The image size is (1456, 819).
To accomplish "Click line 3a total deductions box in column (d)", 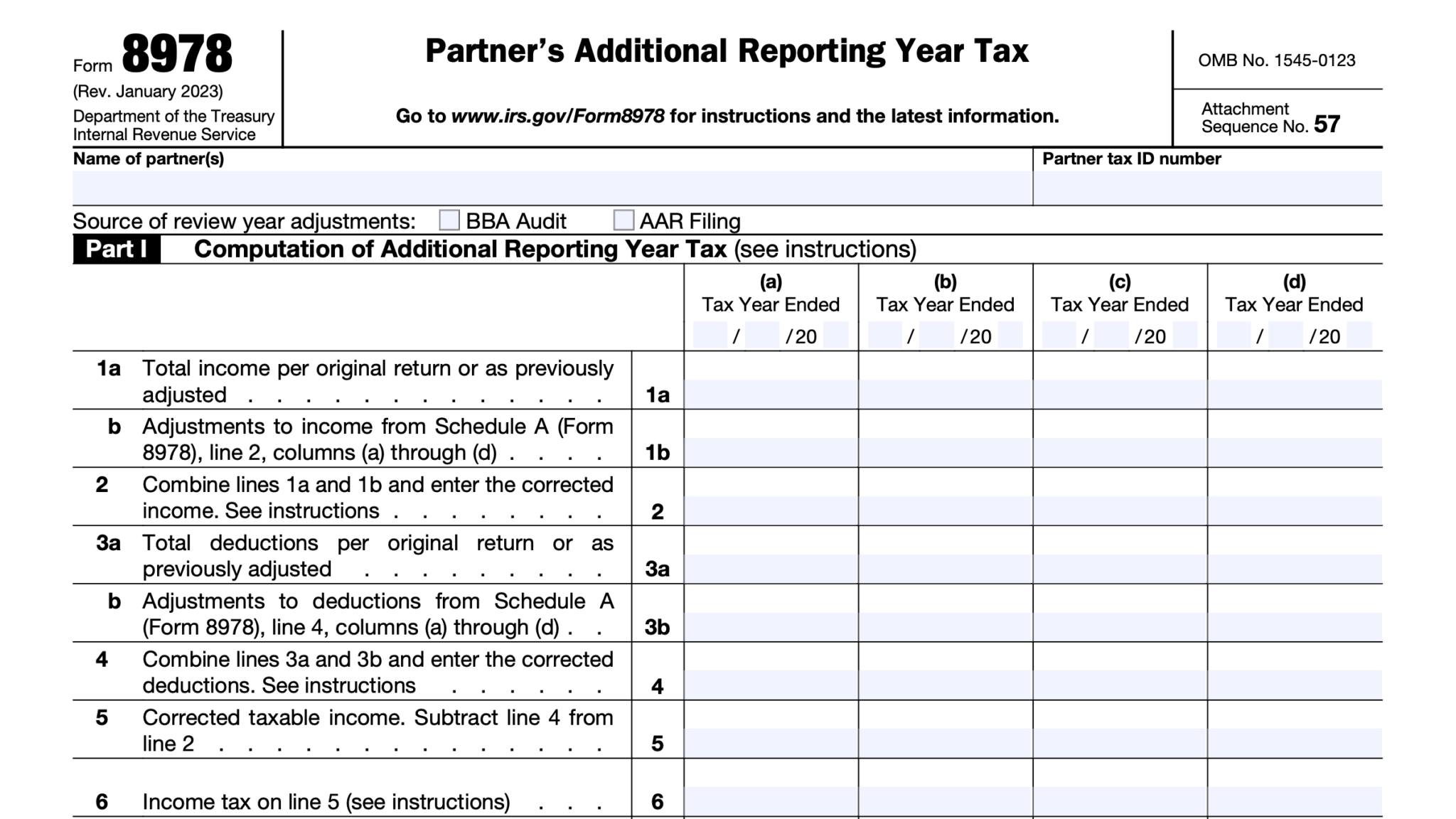I will click(1294, 566).
